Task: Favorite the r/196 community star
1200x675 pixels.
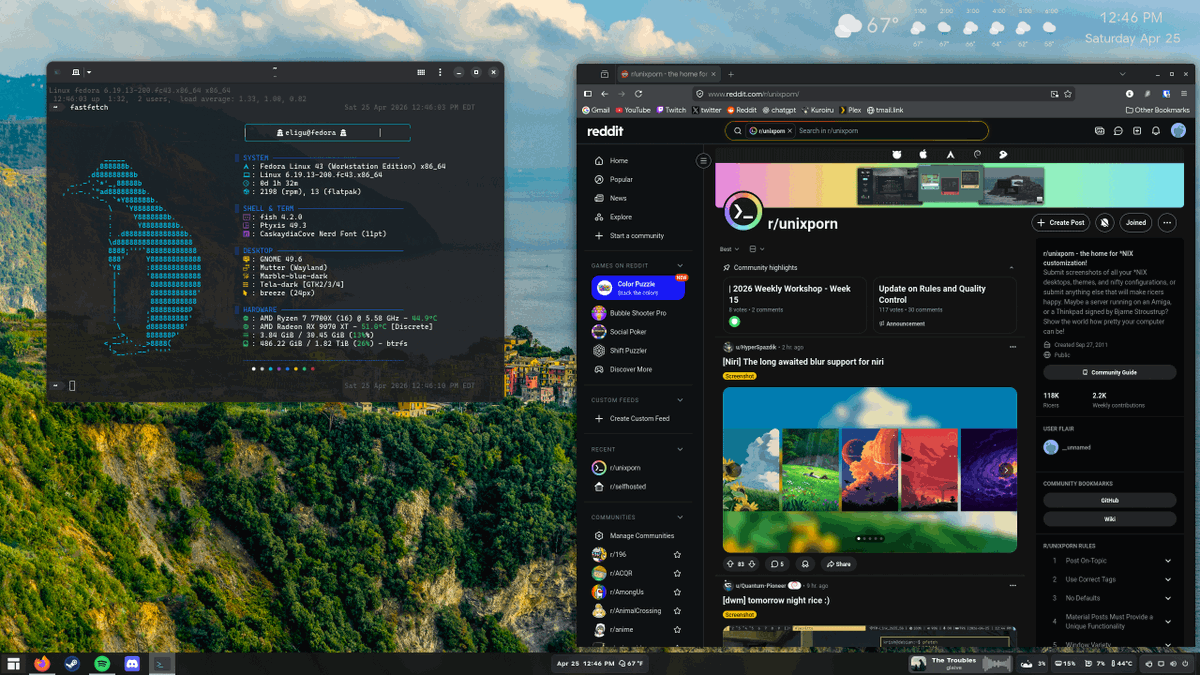Action: click(x=677, y=553)
